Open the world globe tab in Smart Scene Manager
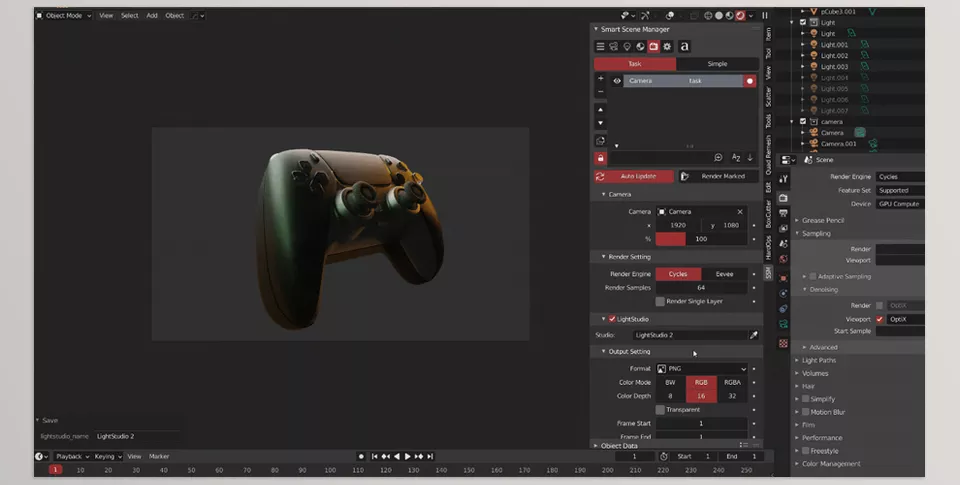Screen dimensions: 960x485 (x=640, y=47)
